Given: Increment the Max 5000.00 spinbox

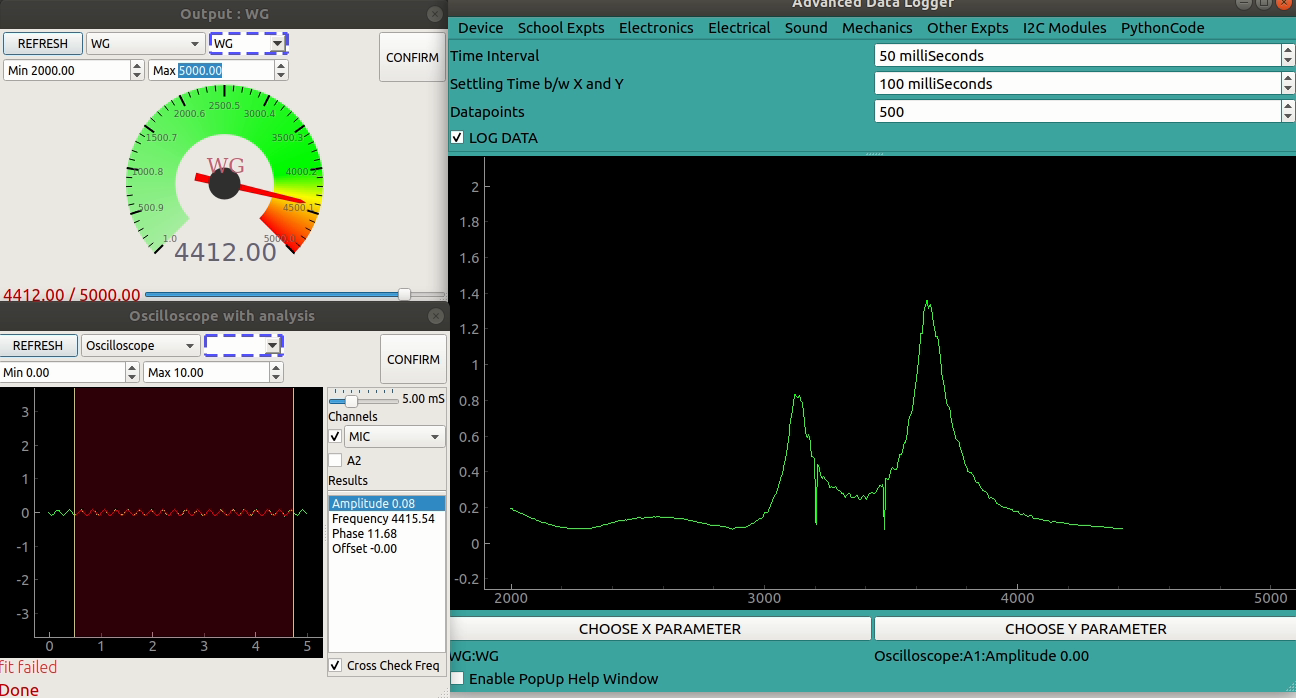Looking at the screenshot, I should pyautogui.click(x=281, y=65).
